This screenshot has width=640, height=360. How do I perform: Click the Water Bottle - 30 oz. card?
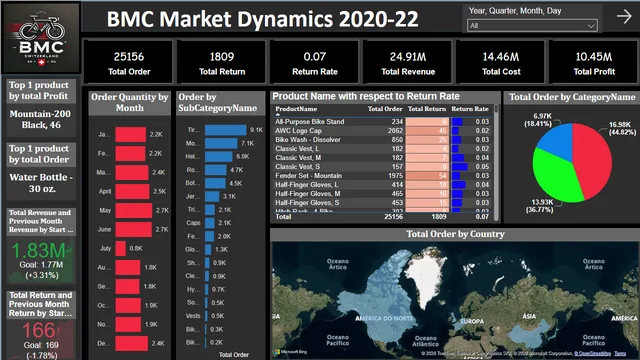[41, 183]
